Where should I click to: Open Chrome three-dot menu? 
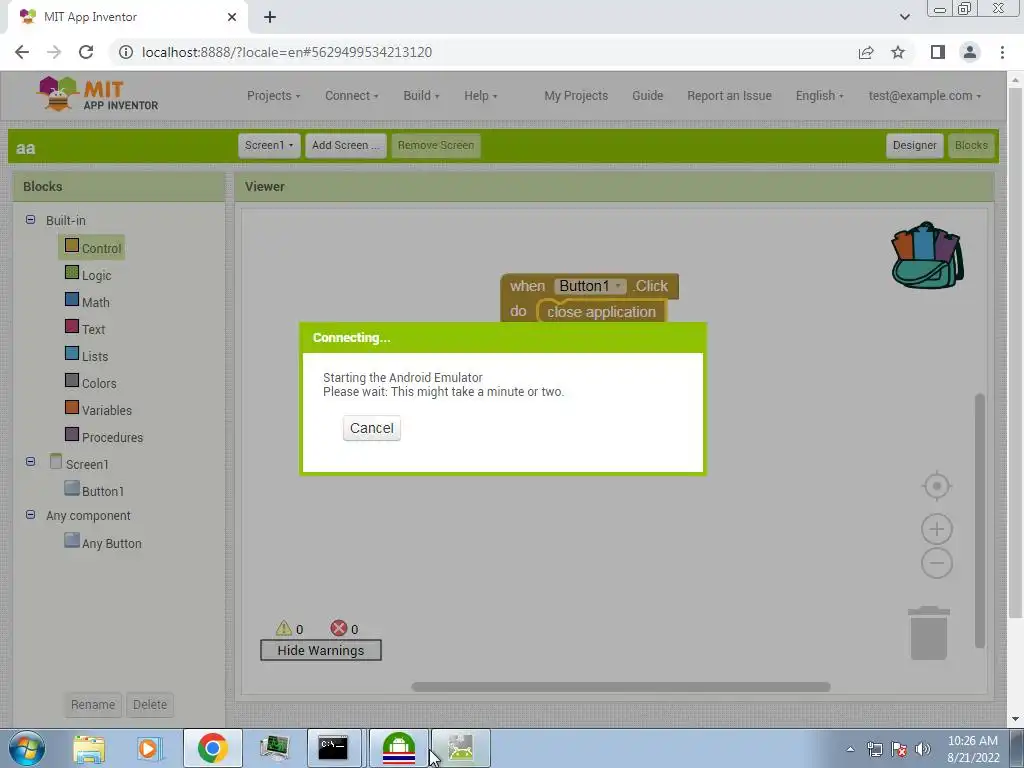point(1002,52)
